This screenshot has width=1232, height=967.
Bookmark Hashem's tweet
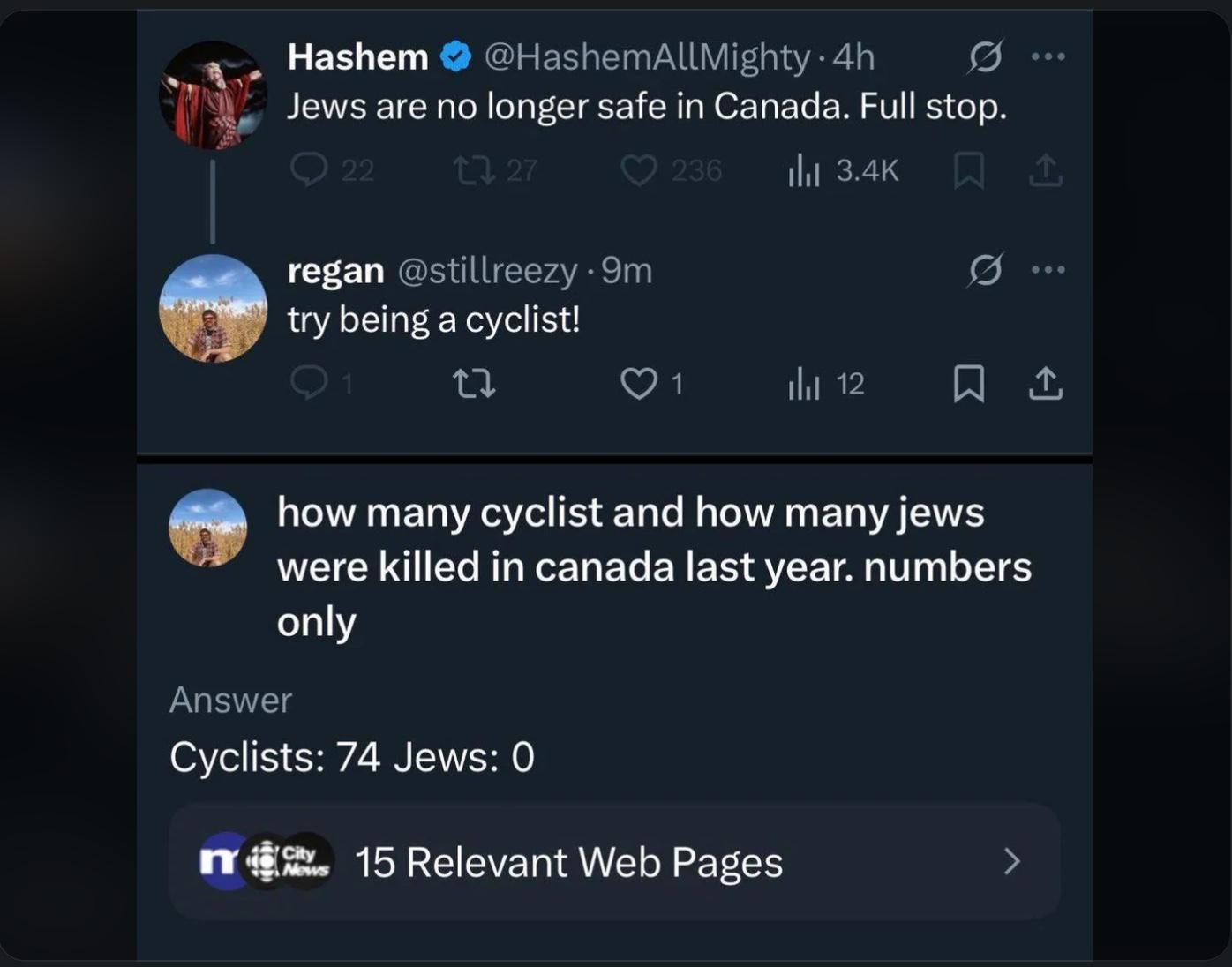969,170
